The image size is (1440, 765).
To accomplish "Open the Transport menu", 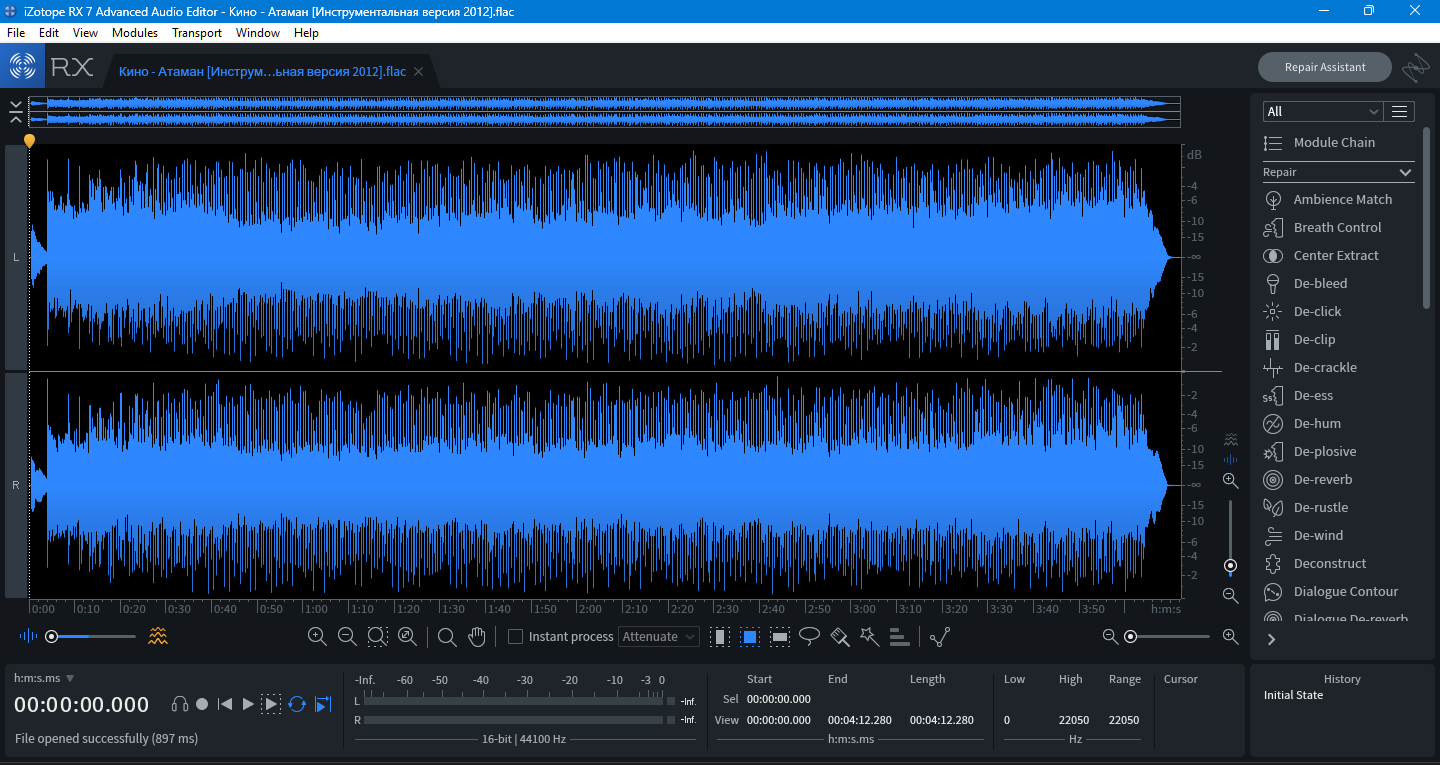I will (197, 33).
